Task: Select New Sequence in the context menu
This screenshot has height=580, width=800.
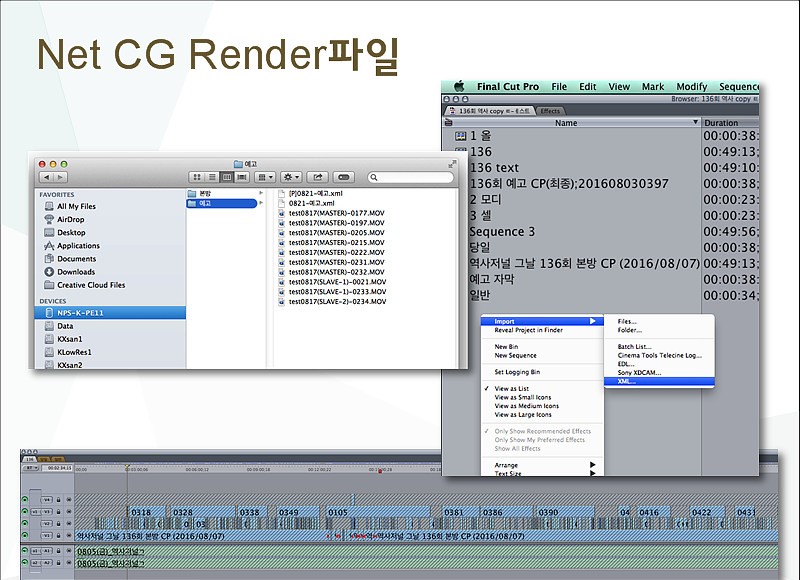Action: (x=515, y=356)
